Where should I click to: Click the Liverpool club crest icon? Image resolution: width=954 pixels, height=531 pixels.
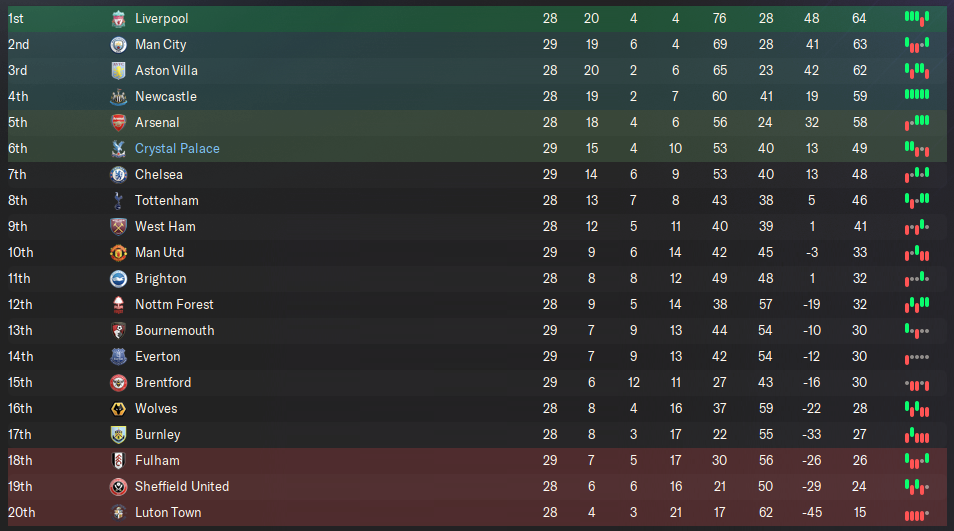118,19
